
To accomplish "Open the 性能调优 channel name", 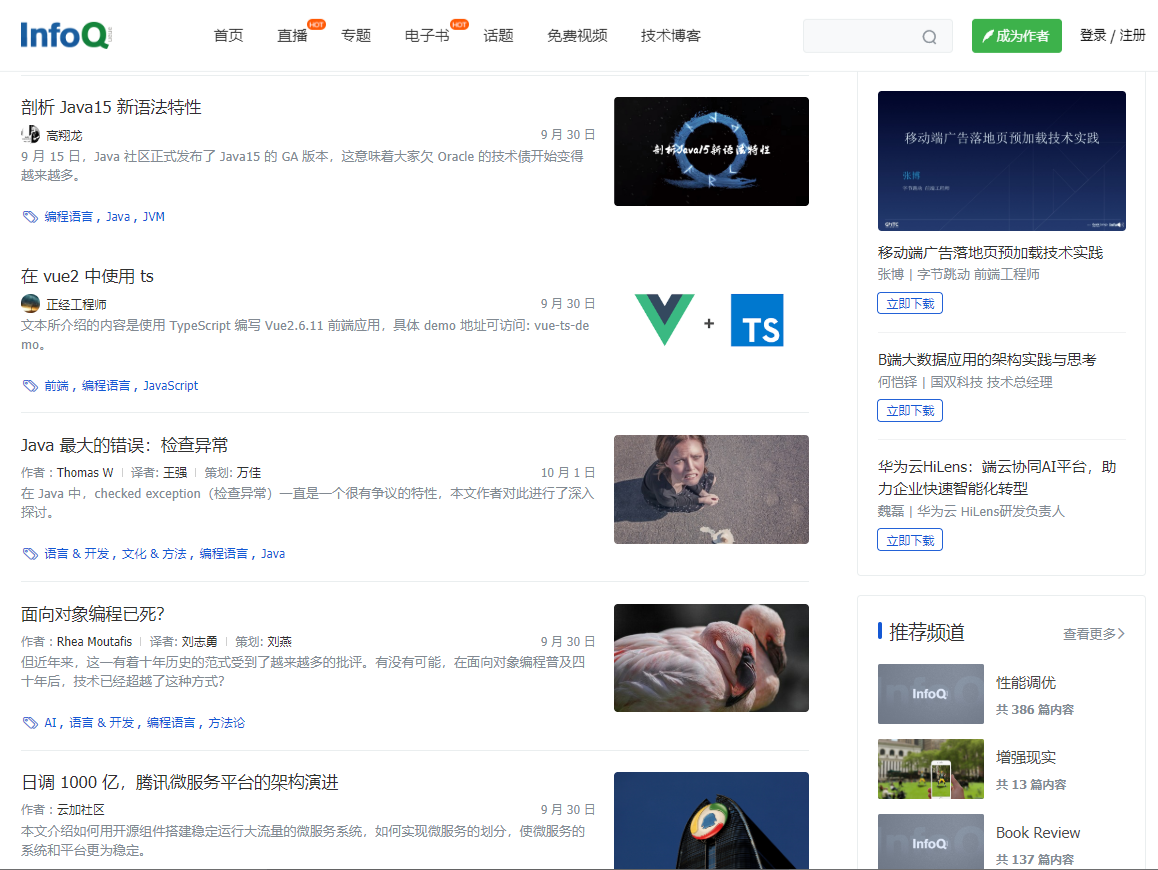I will [x=1026, y=683].
